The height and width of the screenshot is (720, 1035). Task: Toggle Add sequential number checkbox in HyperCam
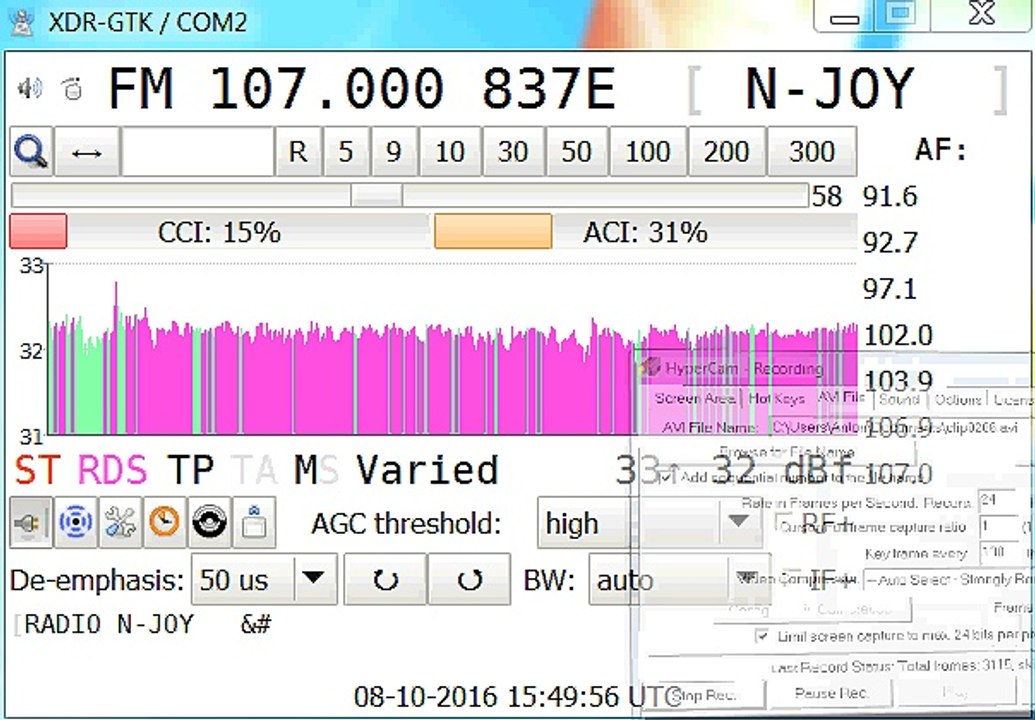(x=667, y=476)
